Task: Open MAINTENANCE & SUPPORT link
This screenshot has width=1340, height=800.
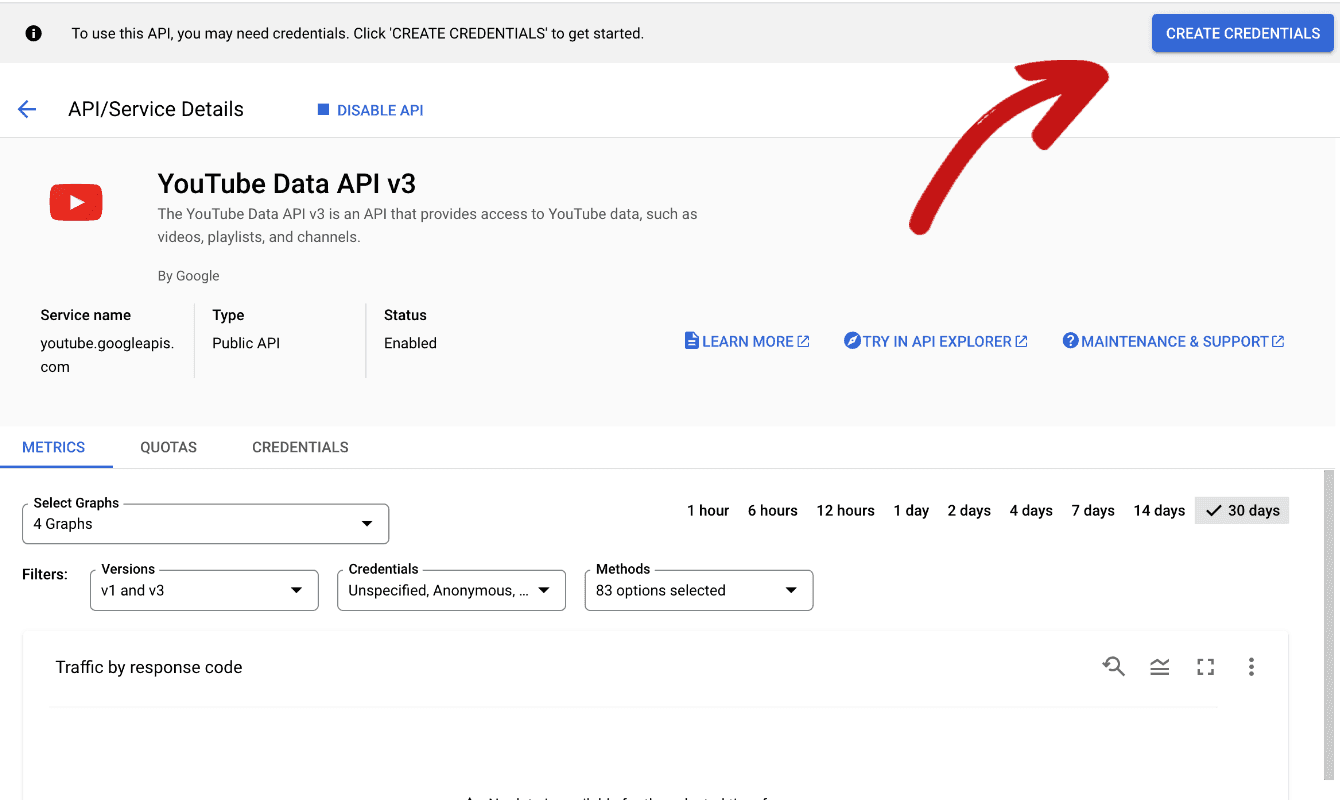Action: click(1173, 341)
